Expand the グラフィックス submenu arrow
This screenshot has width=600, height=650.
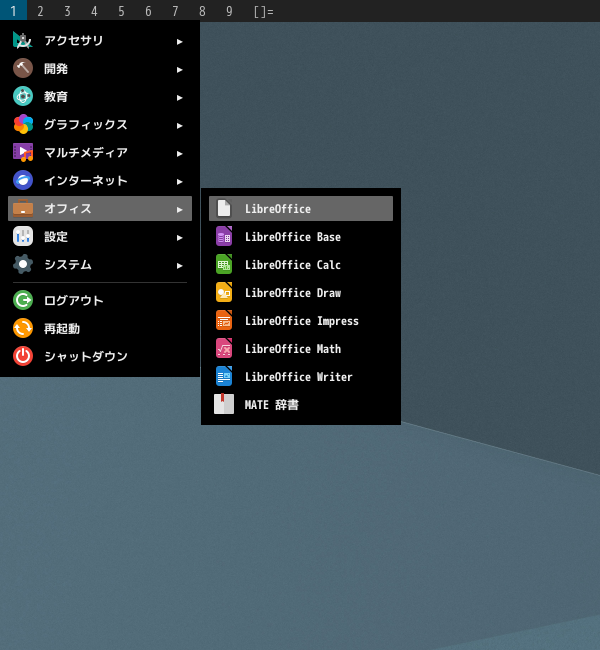[x=180, y=126]
